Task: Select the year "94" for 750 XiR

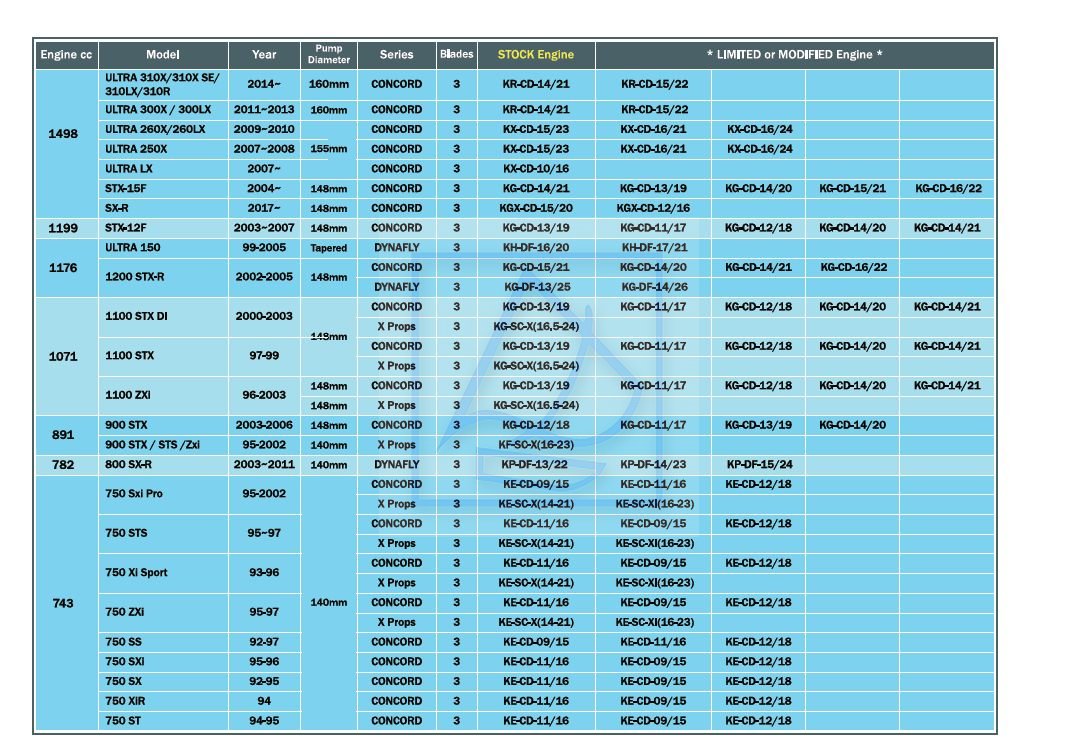Action: pos(264,701)
